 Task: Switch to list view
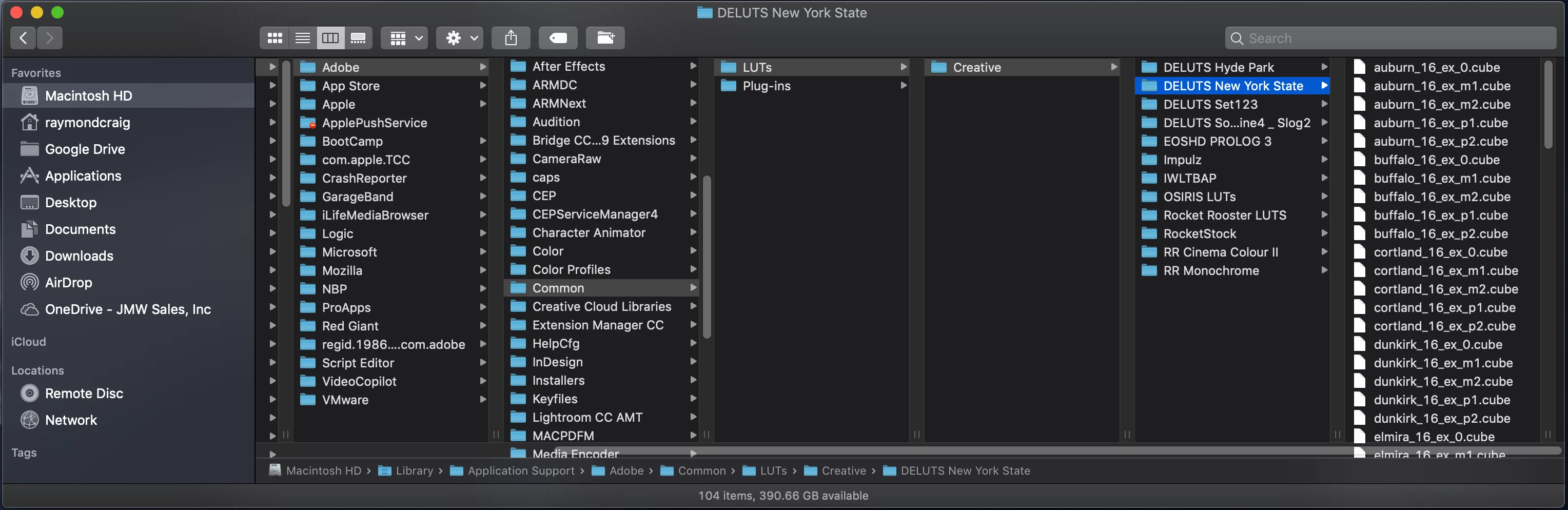303,38
